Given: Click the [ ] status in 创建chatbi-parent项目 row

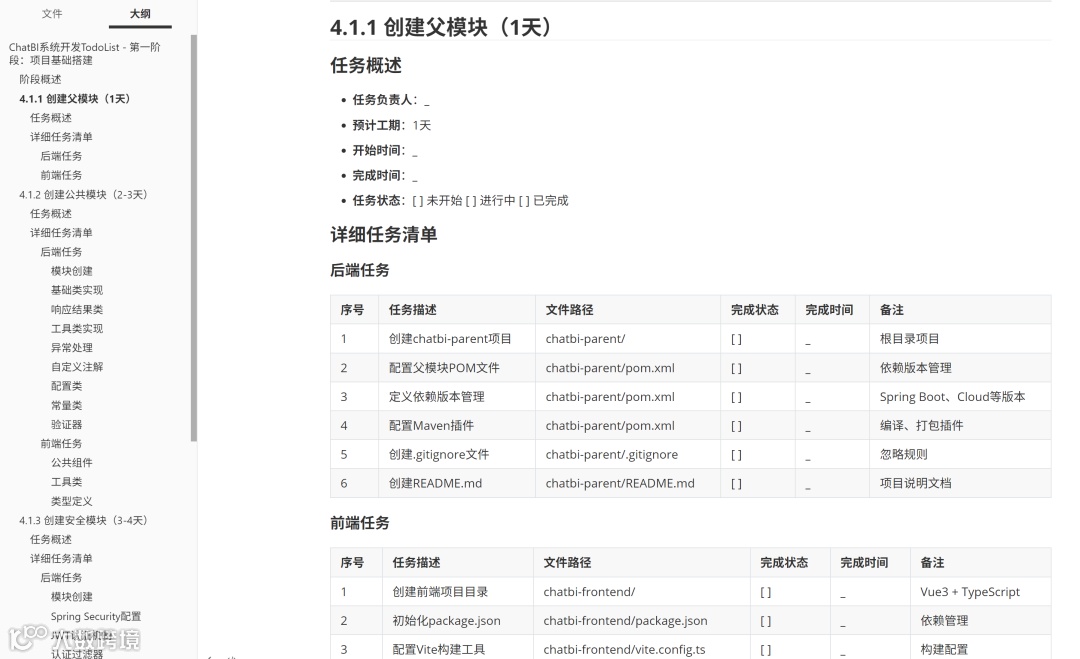Looking at the screenshot, I should (736, 339).
